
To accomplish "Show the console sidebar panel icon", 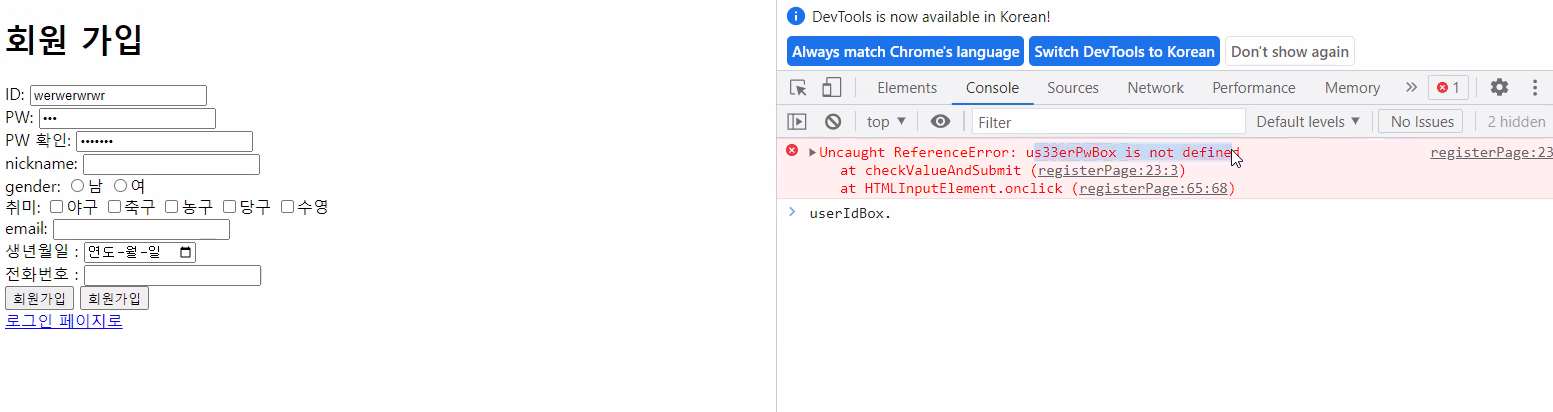I will pyautogui.click(x=797, y=122).
